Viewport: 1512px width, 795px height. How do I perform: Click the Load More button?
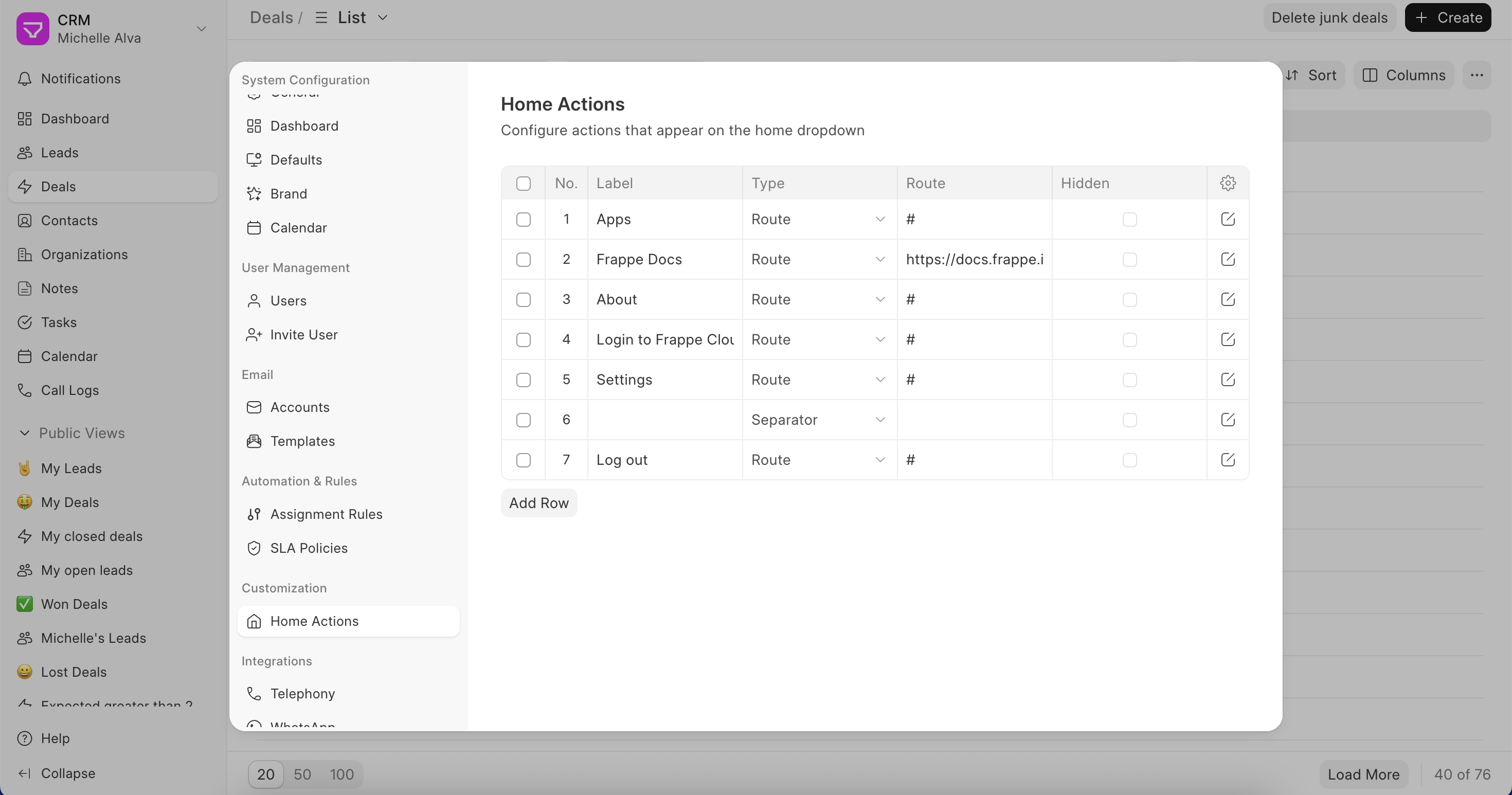(1363, 774)
